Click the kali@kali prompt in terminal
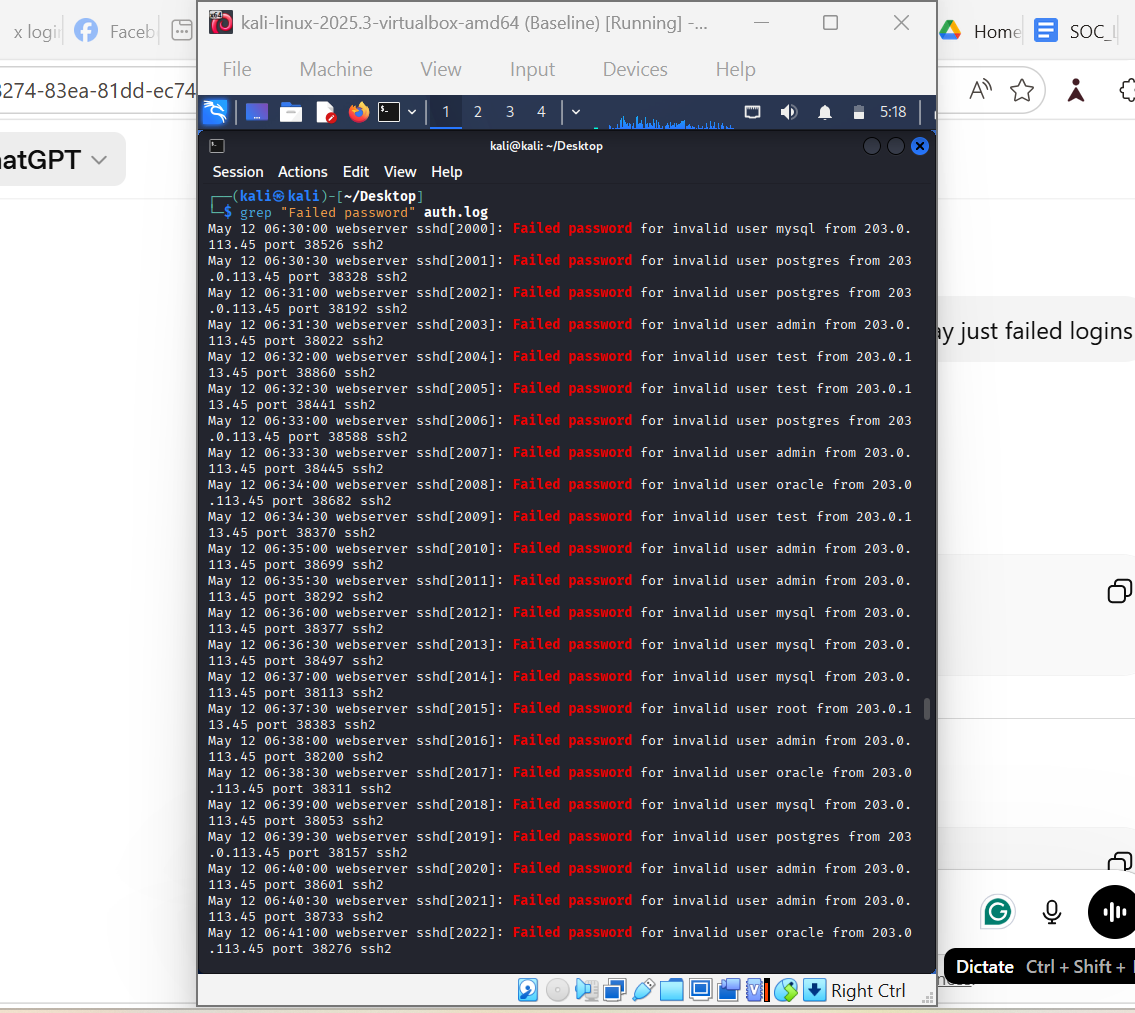Image resolution: width=1135 pixels, height=1013 pixels. click(279, 196)
